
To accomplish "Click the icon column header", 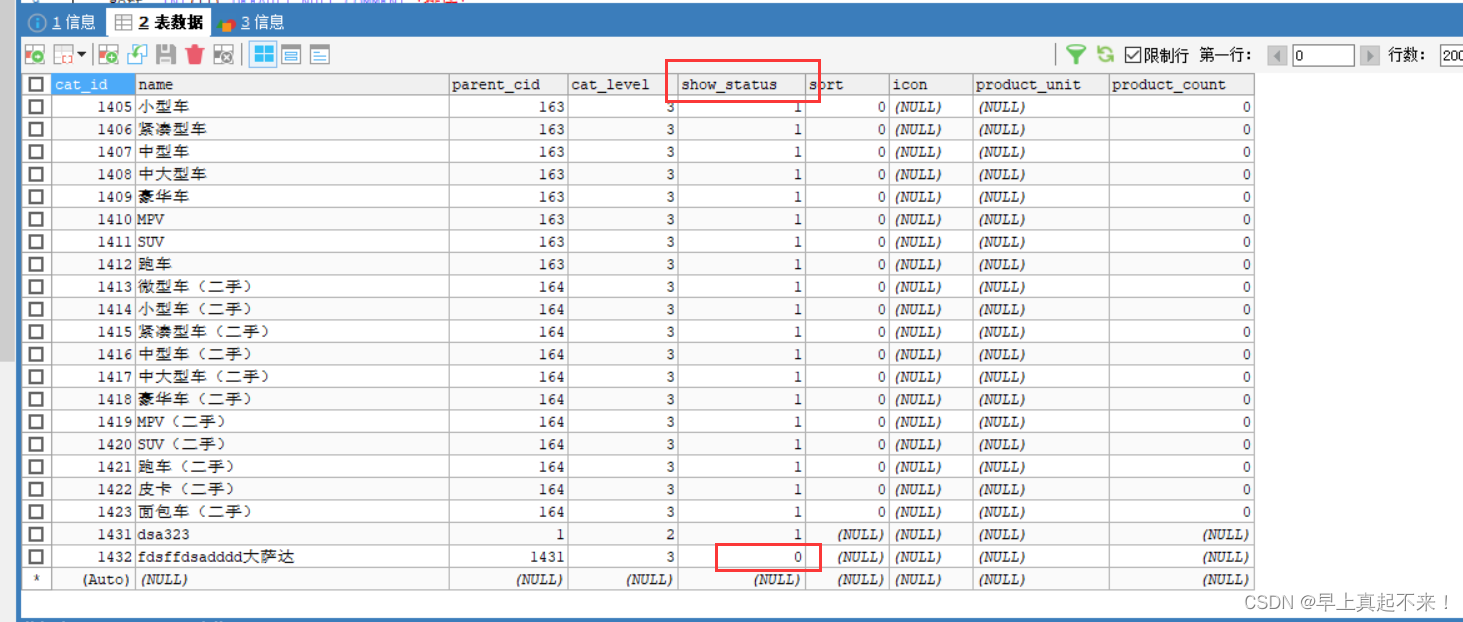I will [x=930, y=85].
